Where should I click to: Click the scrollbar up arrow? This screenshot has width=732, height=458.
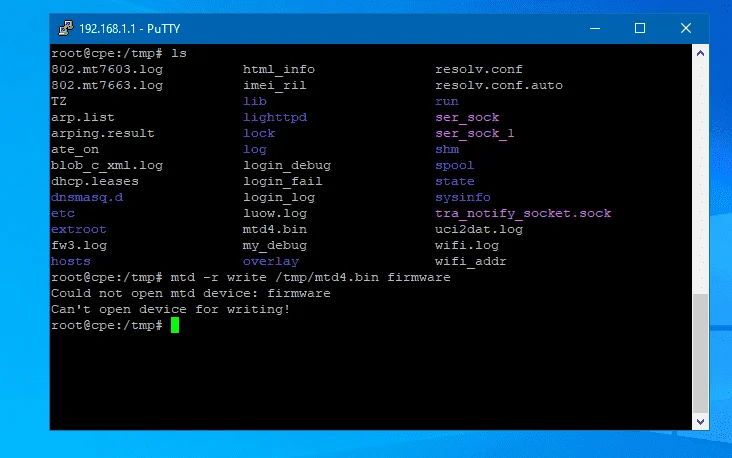tap(700, 53)
